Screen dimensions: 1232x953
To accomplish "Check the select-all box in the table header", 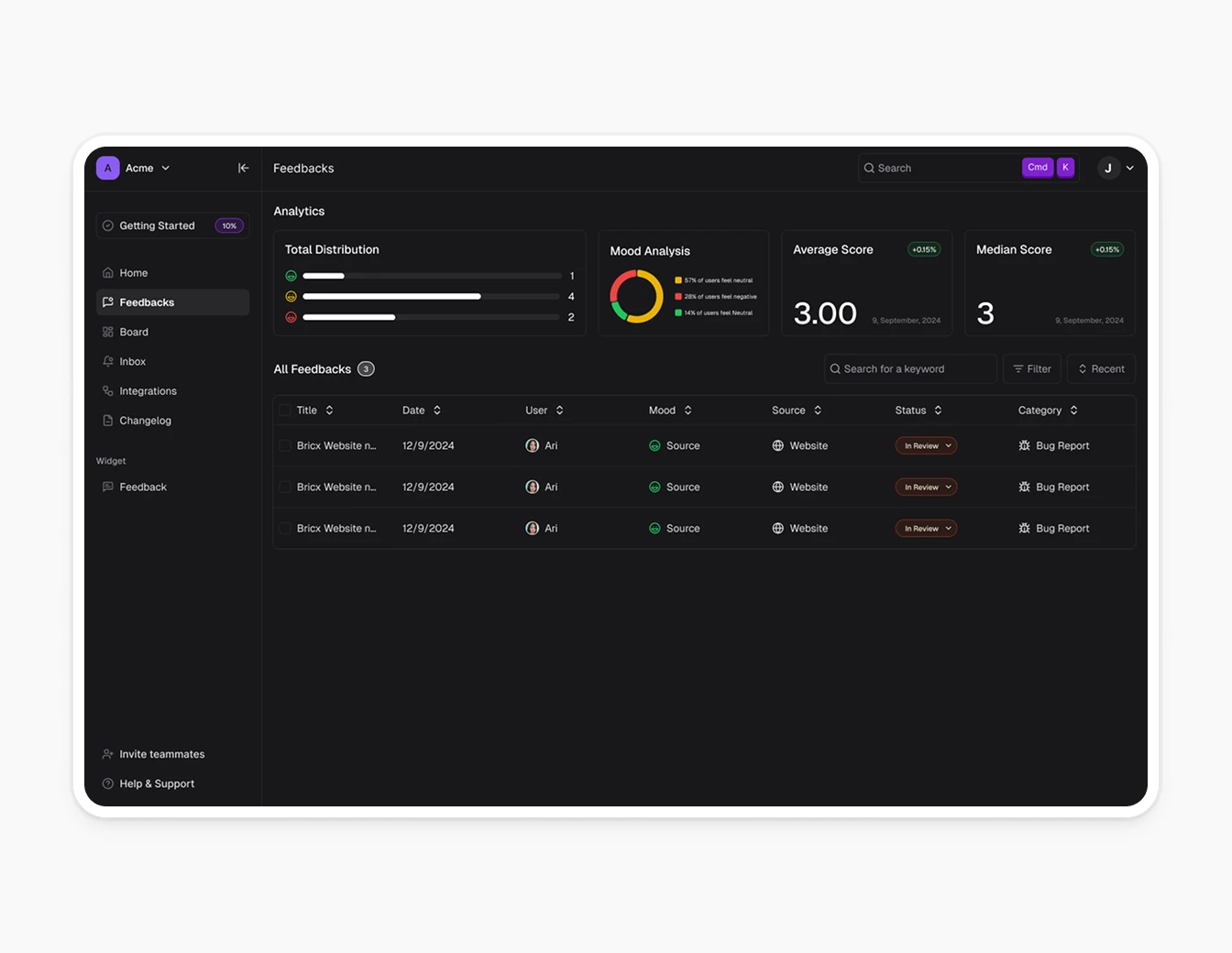I will click(x=285, y=410).
